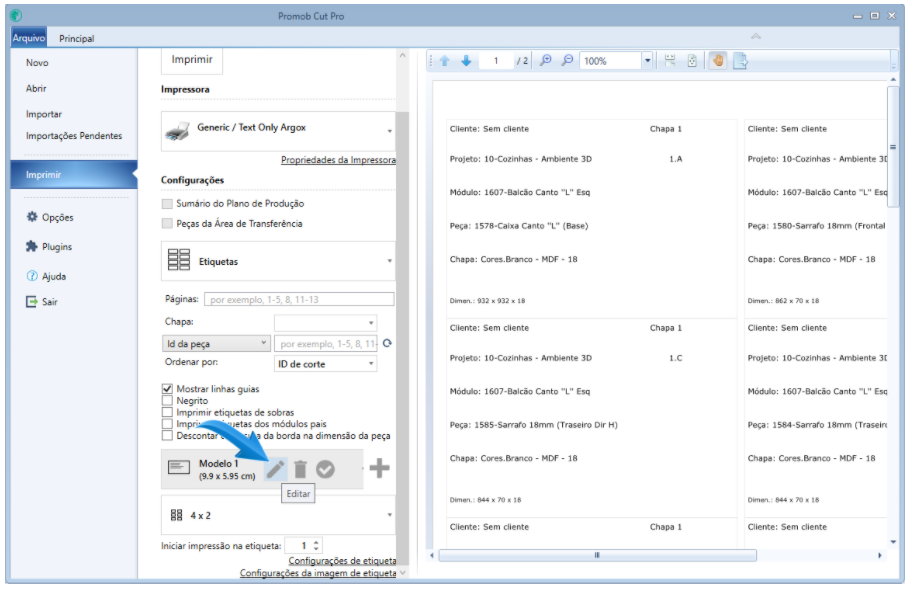Image resolution: width=909 pixels, height=589 pixels.
Task: Add a new label model with the plus icon
Action: pos(379,468)
